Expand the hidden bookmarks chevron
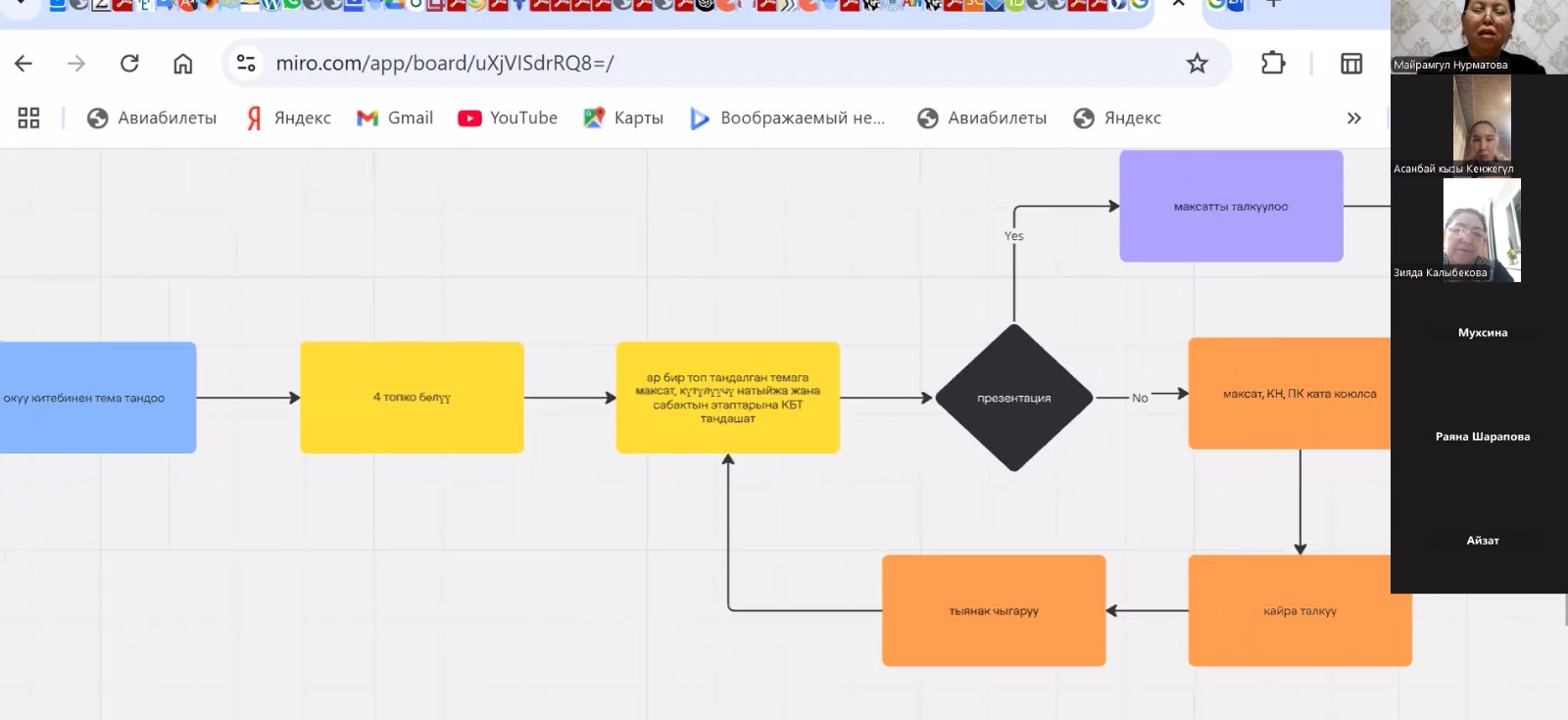 click(1353, 119)
